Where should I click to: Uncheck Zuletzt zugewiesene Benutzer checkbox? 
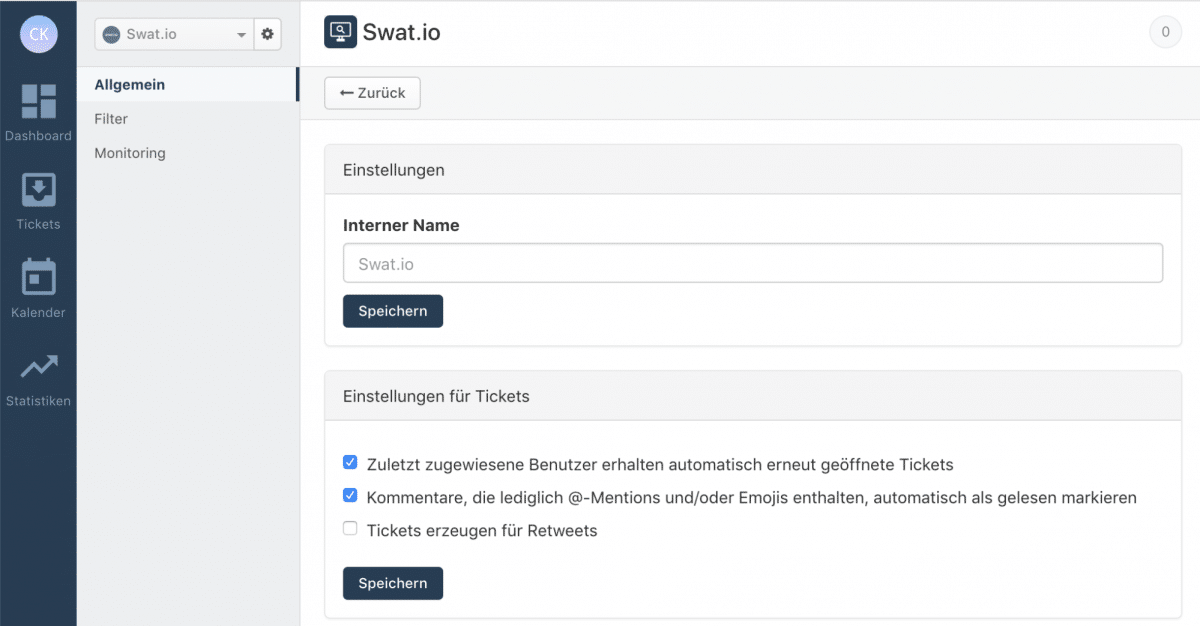350,462
